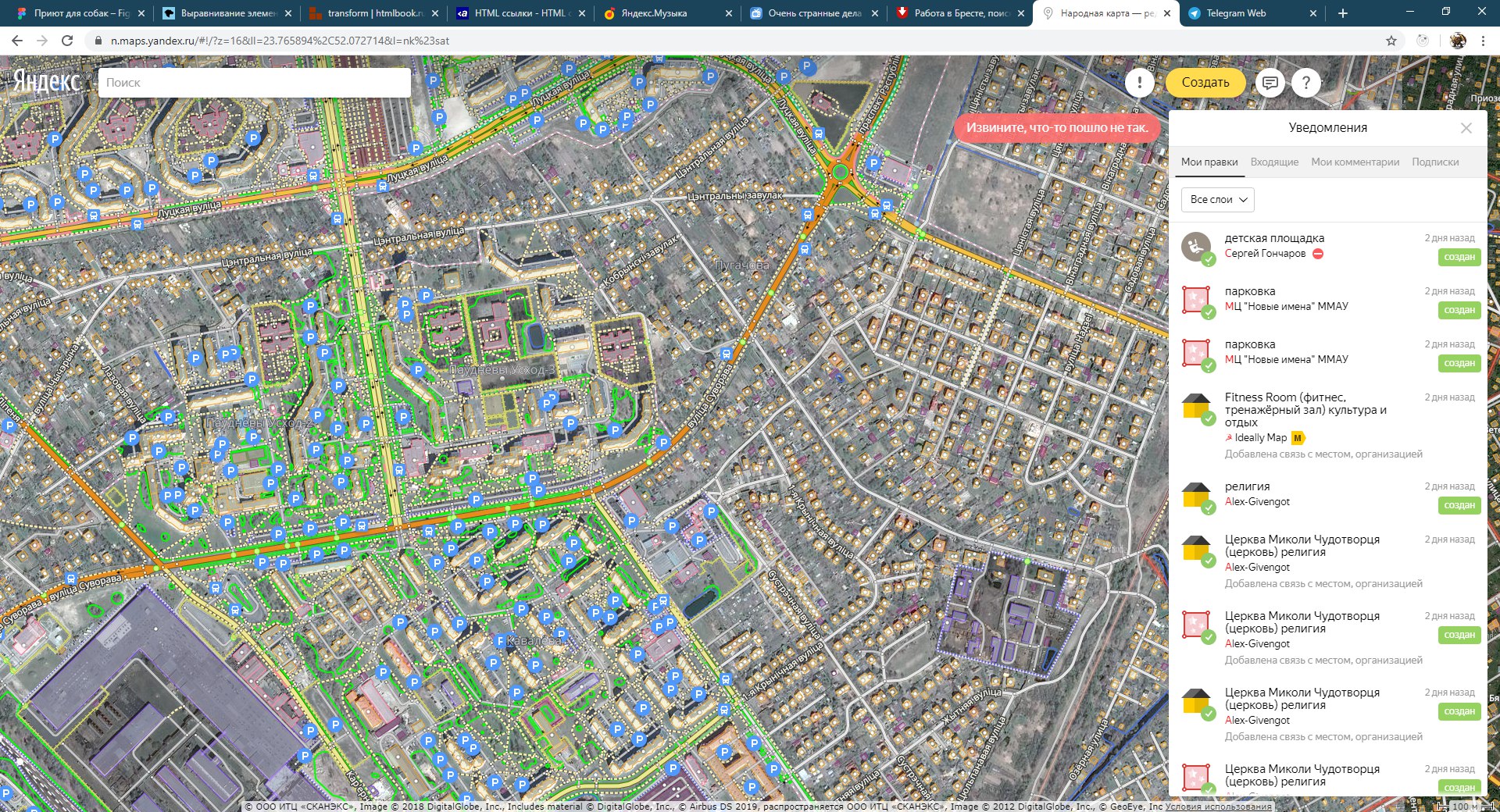Switch to the Входящие tab
Image resolution: width=1500 pixels, height=812 pixels.
point(1274,162)
